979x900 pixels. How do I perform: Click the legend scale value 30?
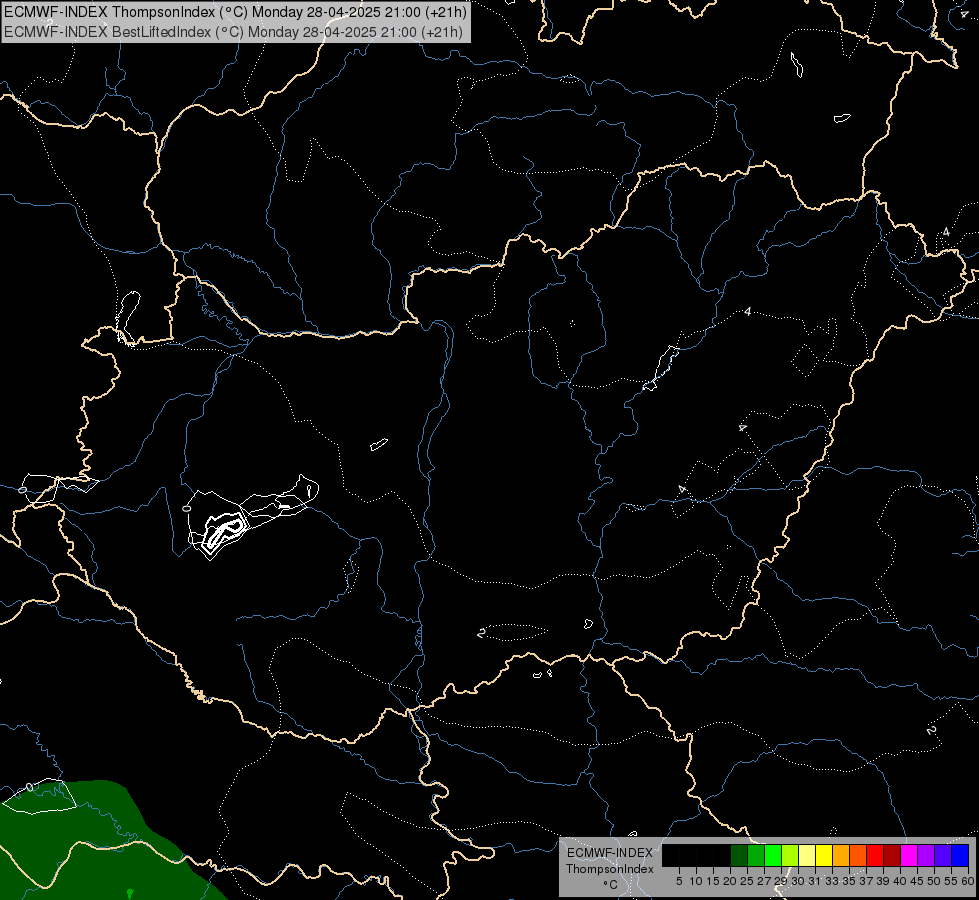pyautogui.click(x=798, y=881)
